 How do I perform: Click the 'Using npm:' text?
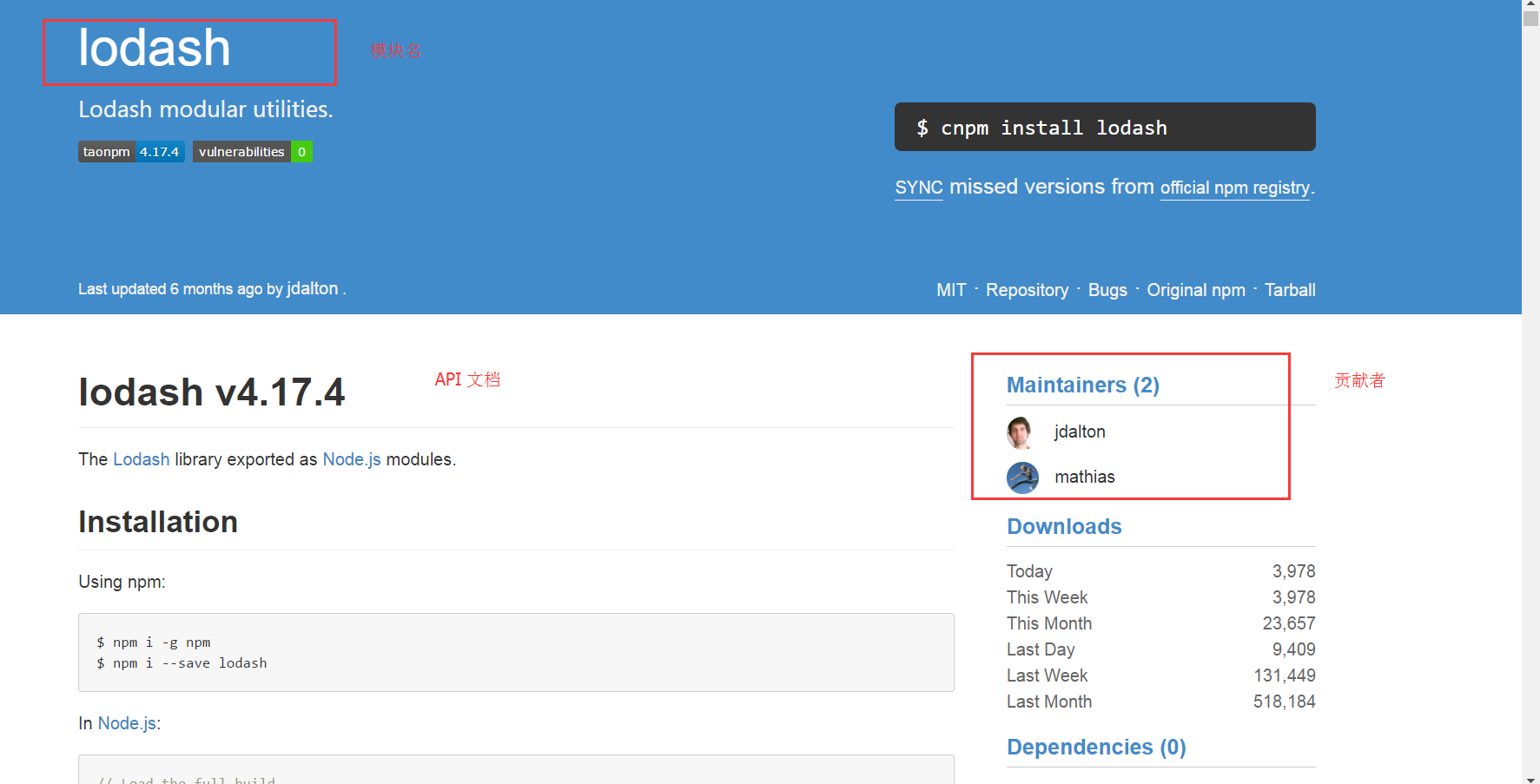pyautogui.click(x=122, y=582)
